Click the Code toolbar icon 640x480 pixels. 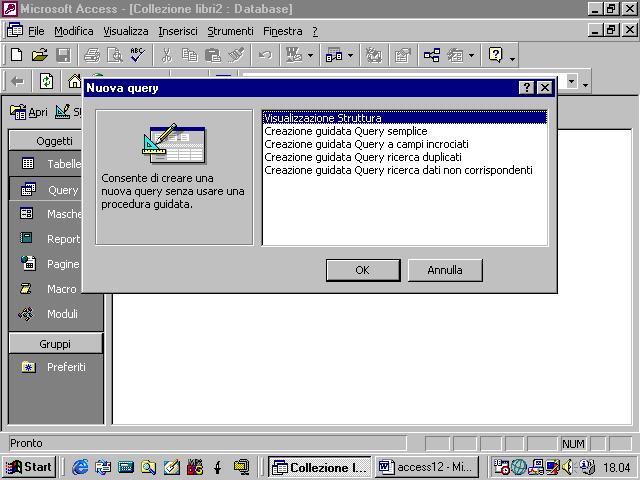coord(373,55)
